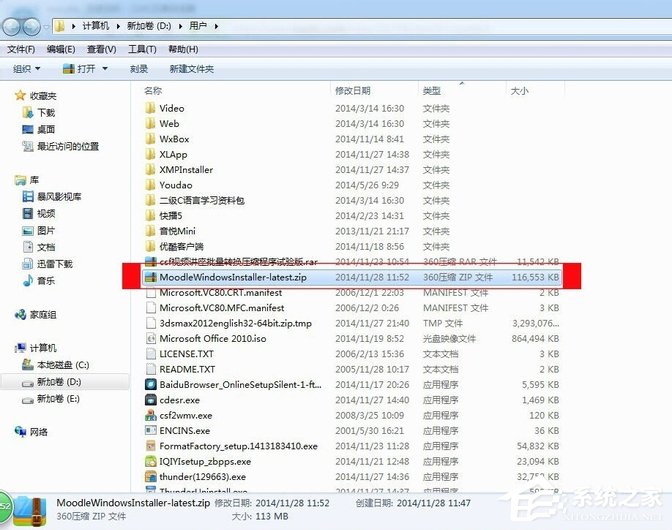Select 本地磁盘 (C:) in the navigation pane
Viewport: 672px width, 530px height.
[x=63, y=365]
